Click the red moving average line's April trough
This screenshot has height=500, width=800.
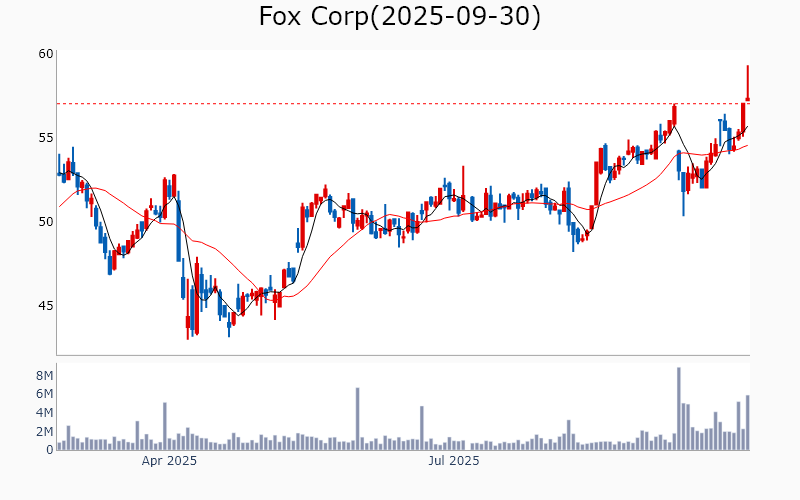tap(285, 296)
